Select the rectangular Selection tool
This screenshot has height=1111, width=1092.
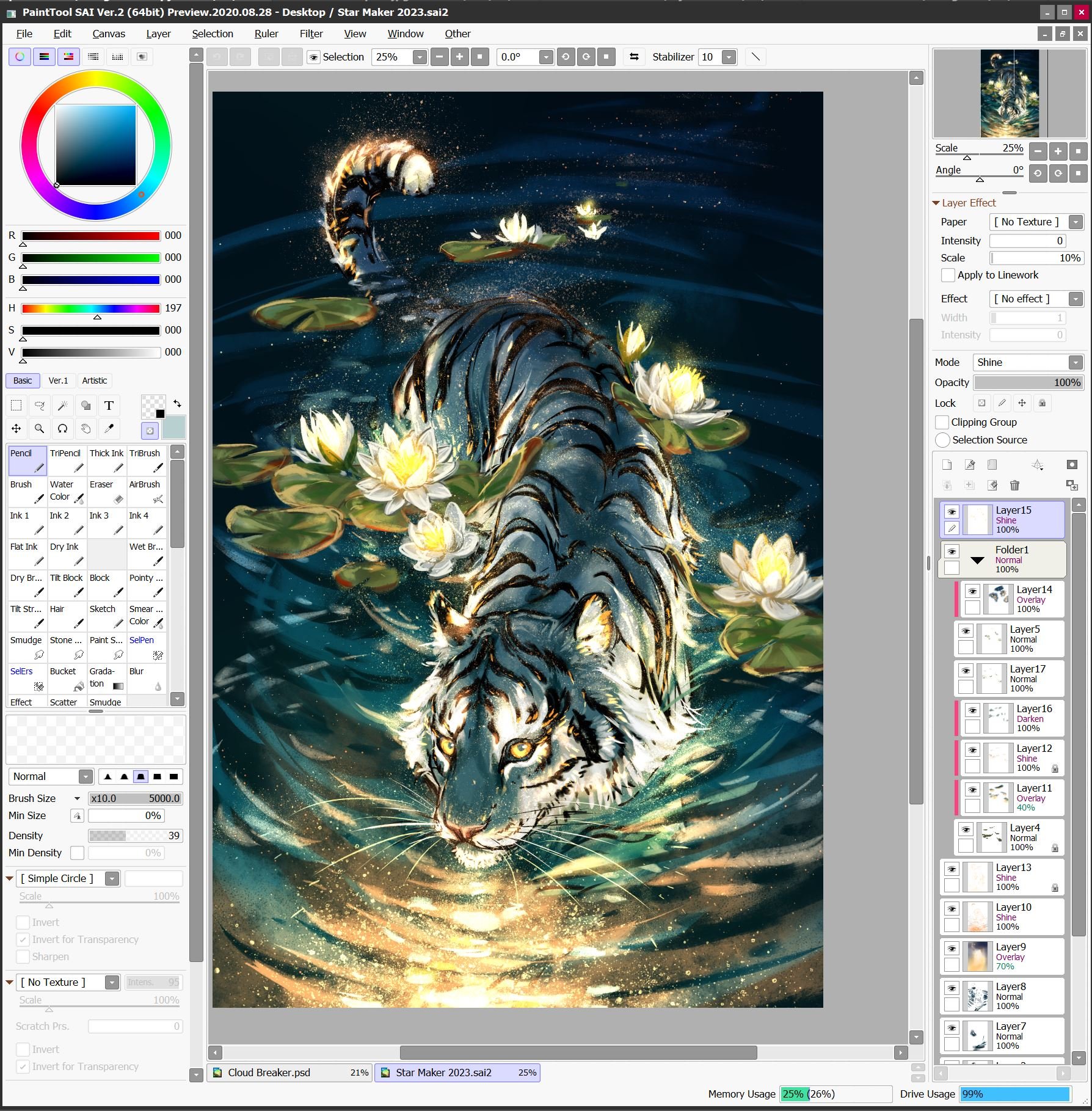[16, 406]
